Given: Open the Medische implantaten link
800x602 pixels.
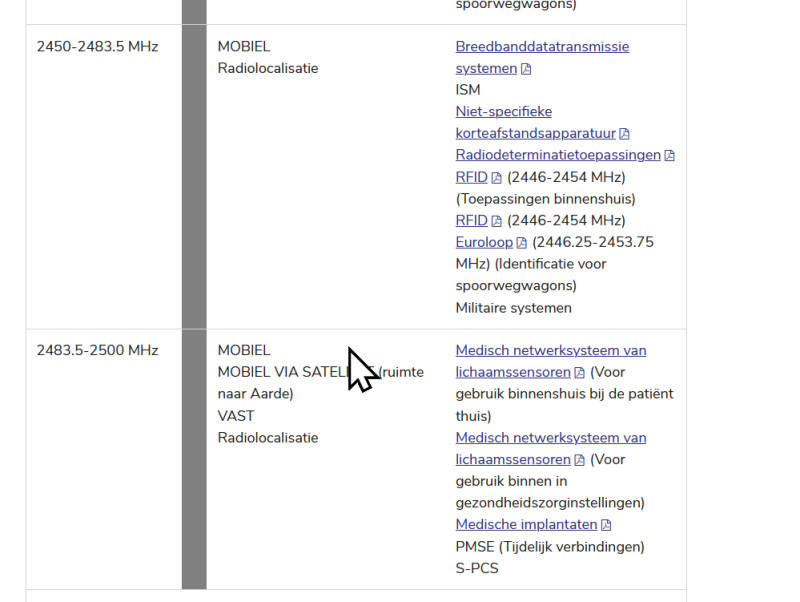Looking at the screenshot, I should click(526, 524).
